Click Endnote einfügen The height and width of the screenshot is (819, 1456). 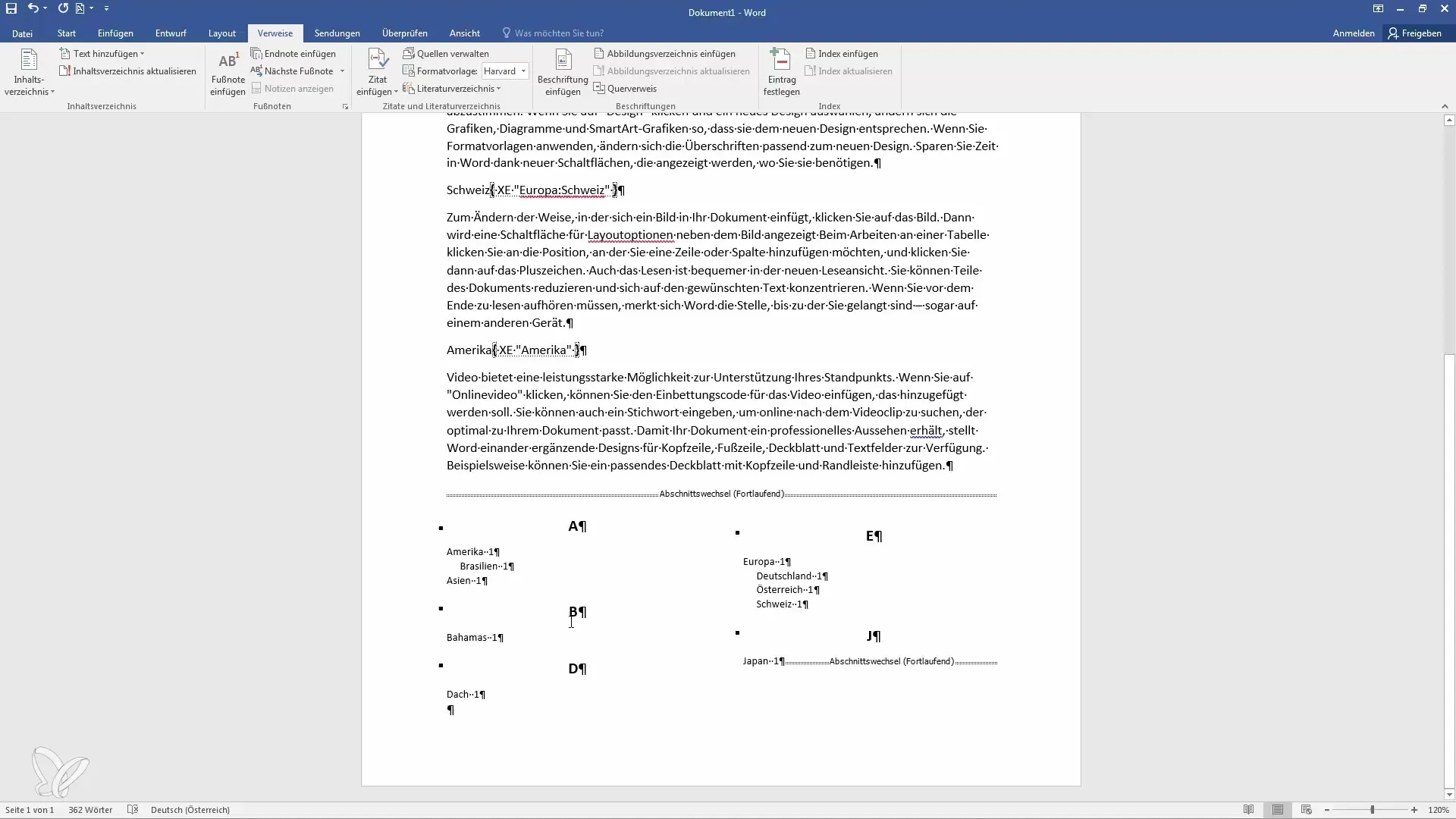tap(293, 54)
